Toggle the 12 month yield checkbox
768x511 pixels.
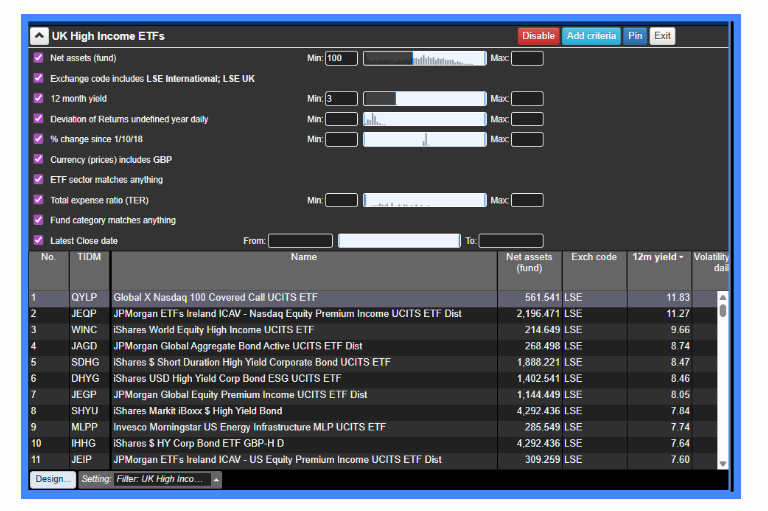pyautogui.click(x=39, y=99)
